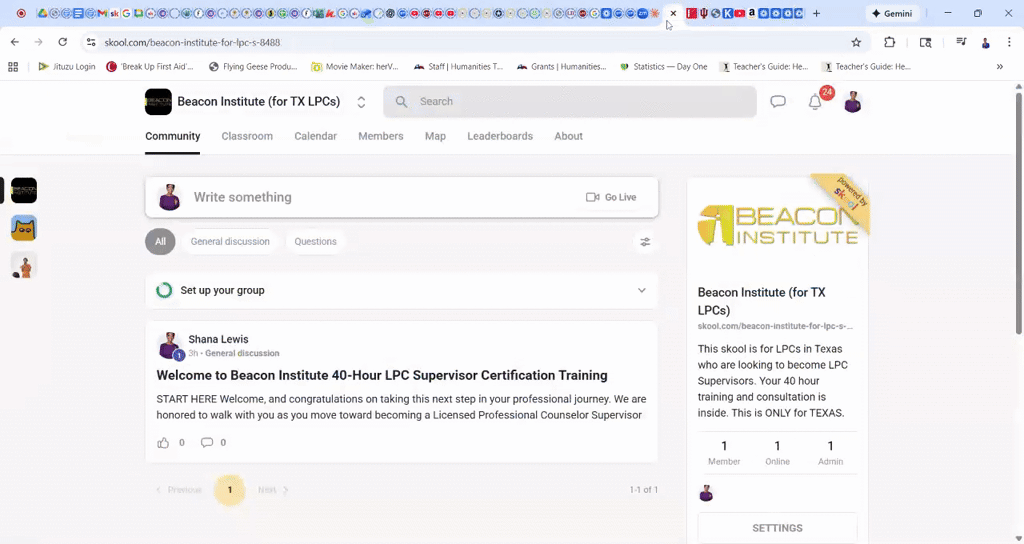
Task: Open the Gemini button in title bar
Action: click(x=892, y=13)
